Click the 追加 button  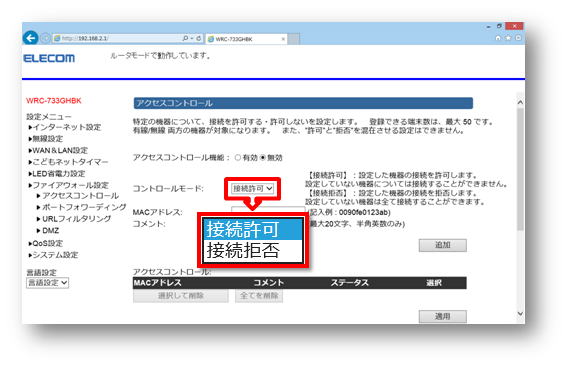point(443,245)
